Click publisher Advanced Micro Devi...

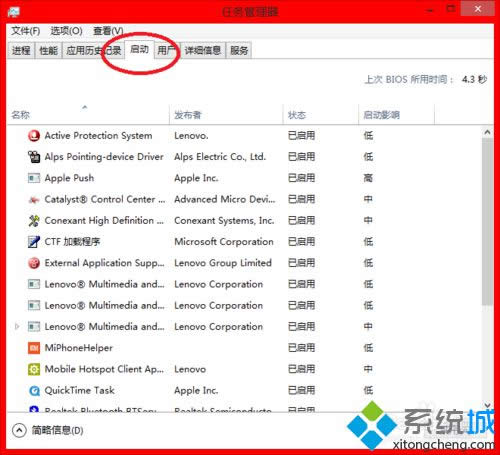coord(225,199)
